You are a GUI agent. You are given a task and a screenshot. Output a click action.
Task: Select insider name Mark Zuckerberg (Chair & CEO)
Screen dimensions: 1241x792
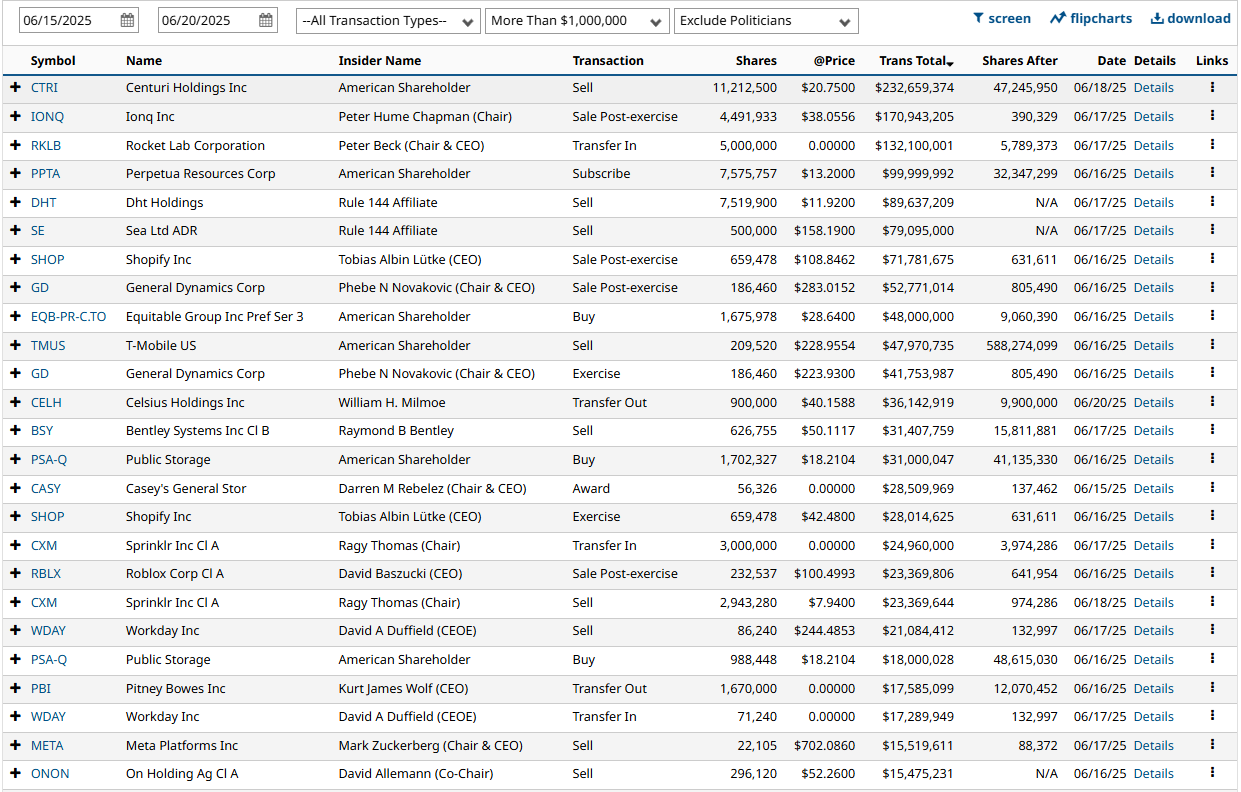[430, 745]
